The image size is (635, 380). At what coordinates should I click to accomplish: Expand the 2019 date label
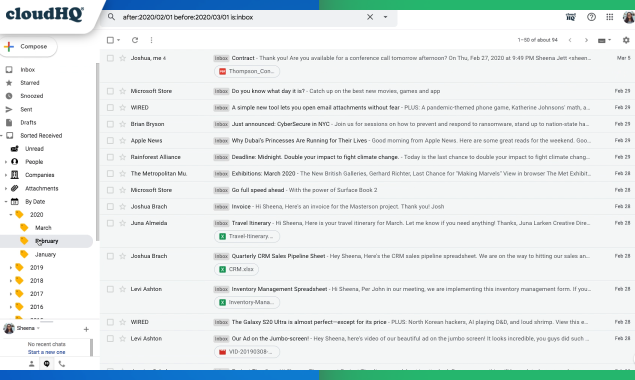[x=11, y=268]
